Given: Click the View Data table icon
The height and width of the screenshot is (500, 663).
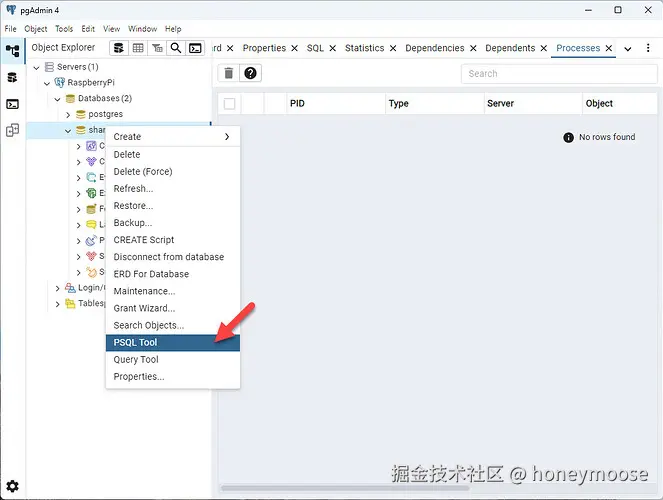Looking at the screenshot, I should pos(138,48).
